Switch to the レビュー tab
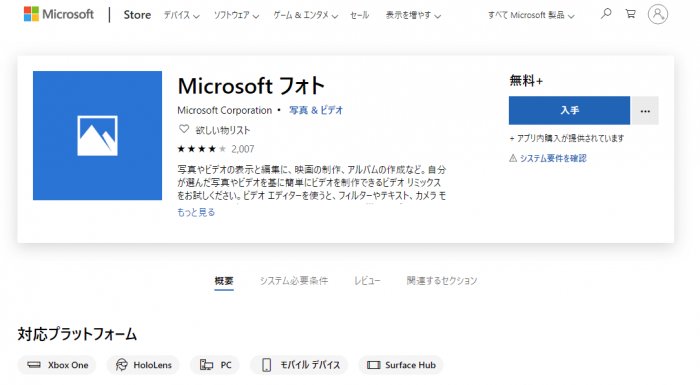This screenshot has width=700, height=385. coord(367,281)
